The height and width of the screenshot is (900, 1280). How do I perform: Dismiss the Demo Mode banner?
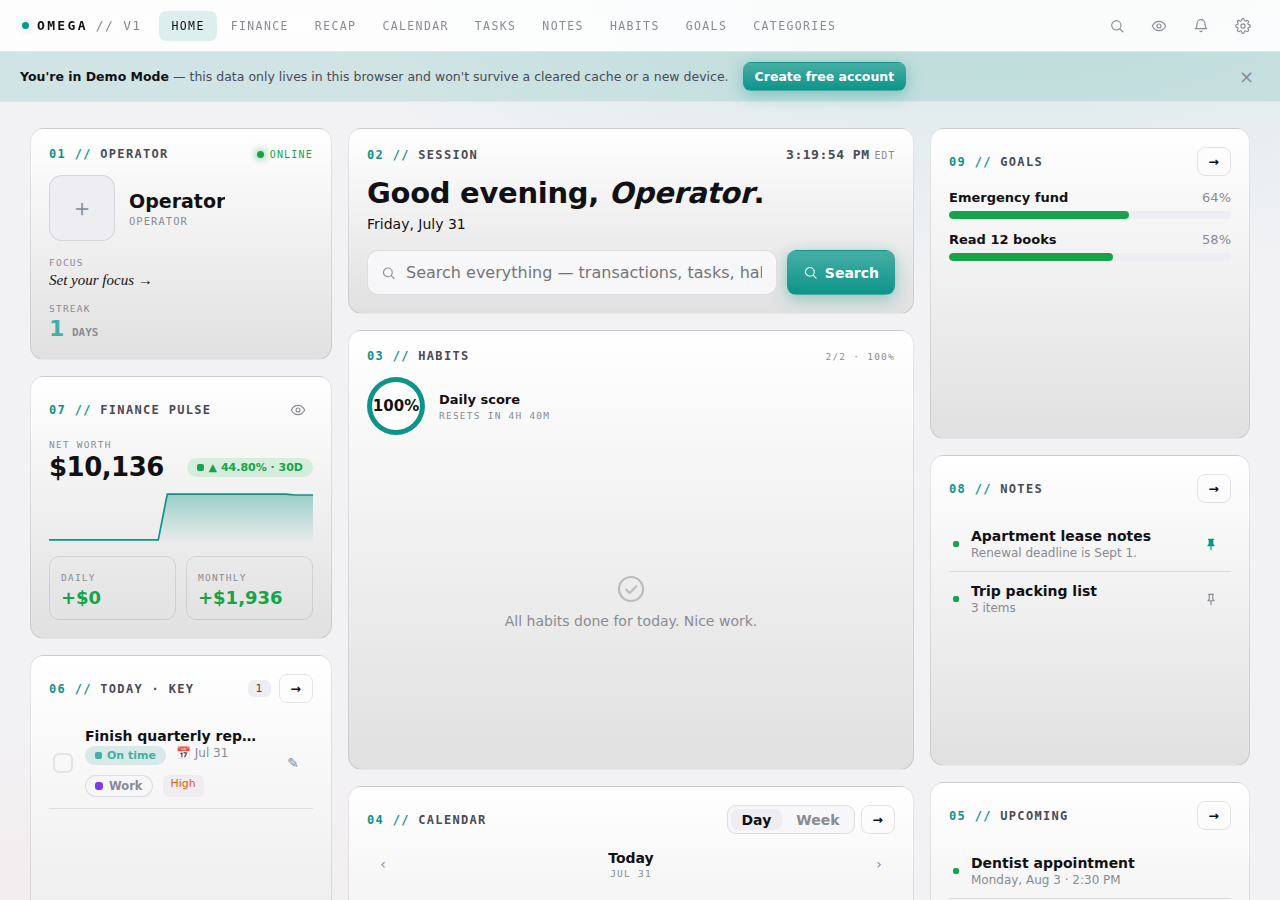click(x=1246, y=77)
